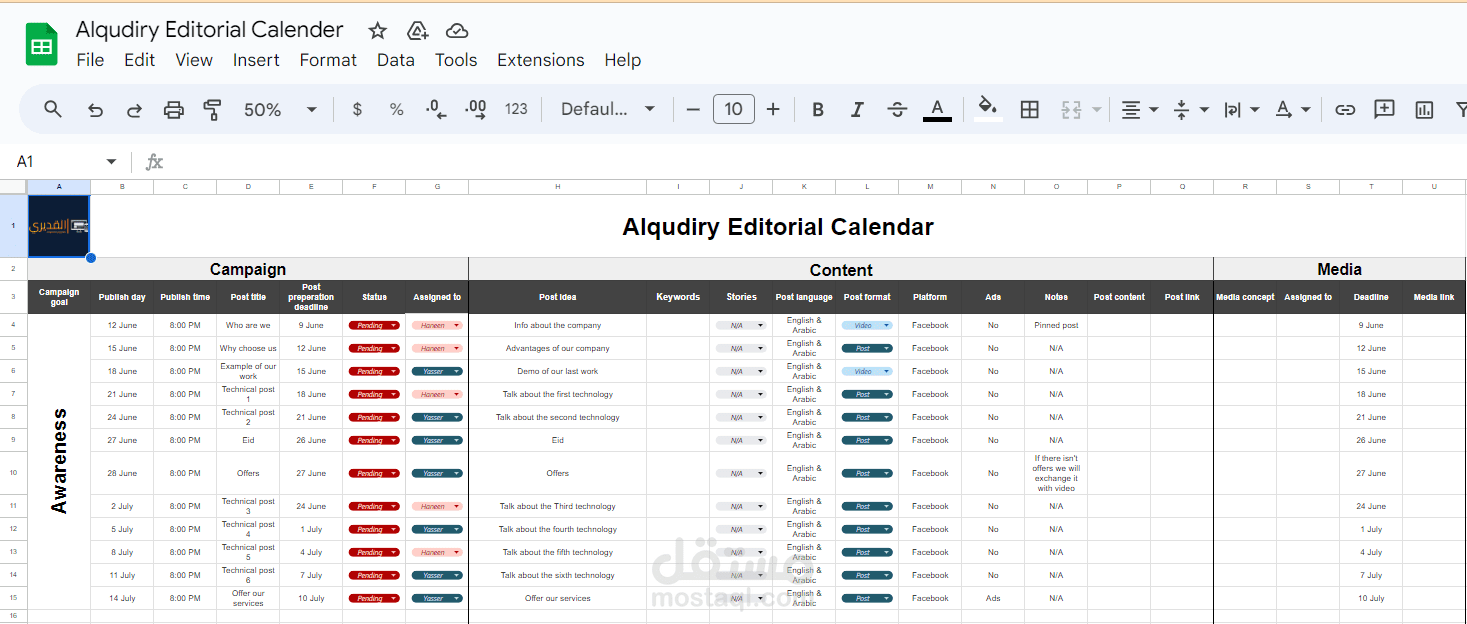Redo the last undone action
Viewport: 1467px width, 624px height.
pyautogui.click(x=134, y=110)
